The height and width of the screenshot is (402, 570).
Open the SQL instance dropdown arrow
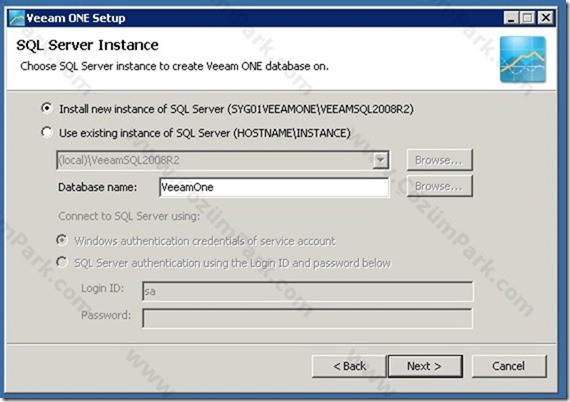pos(380,160)
